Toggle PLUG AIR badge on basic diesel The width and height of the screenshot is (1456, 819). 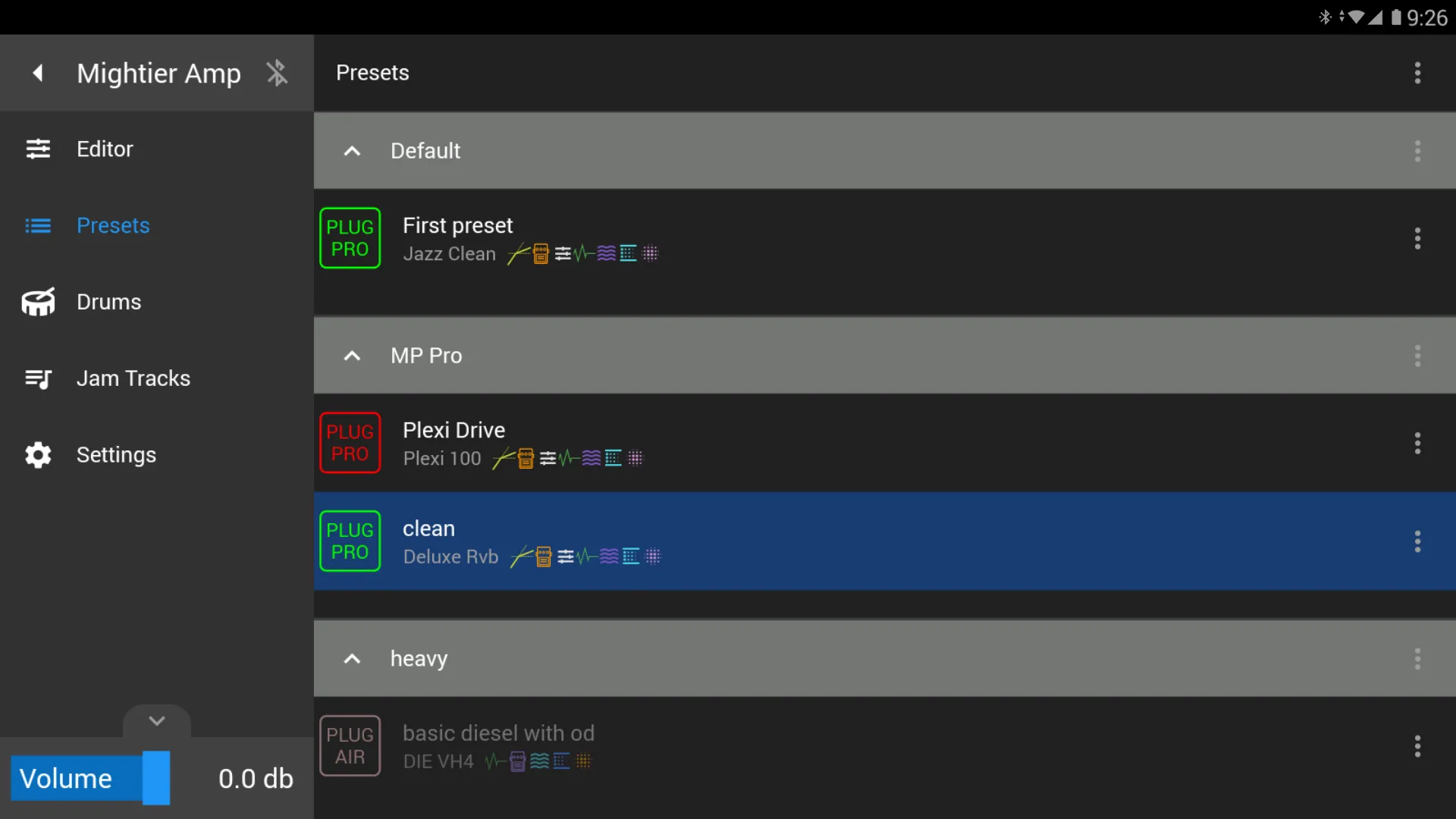(349, 745)
